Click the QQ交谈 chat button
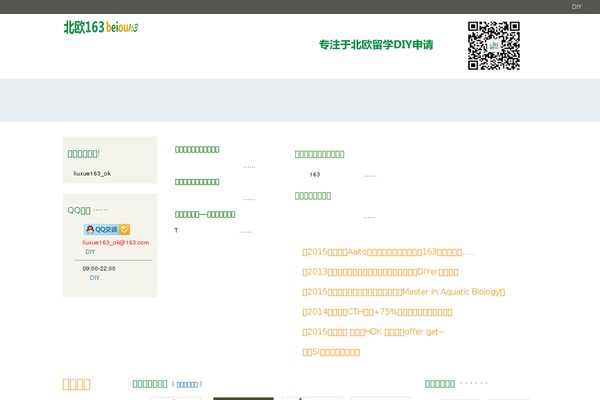 click(107, 229)
